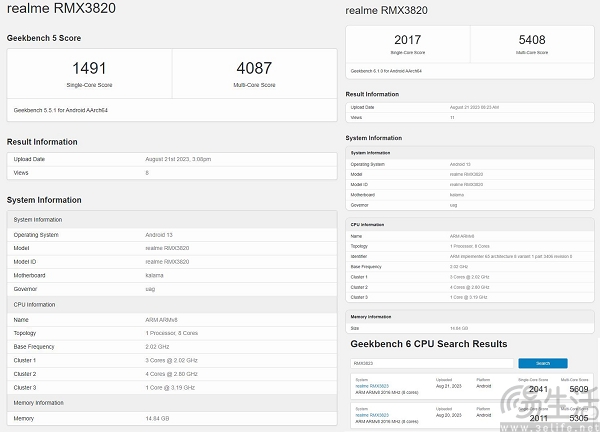
Task: Click 'Geekbench 5.5.1 for Android AArch64' text
Action: tap(60, 110)
